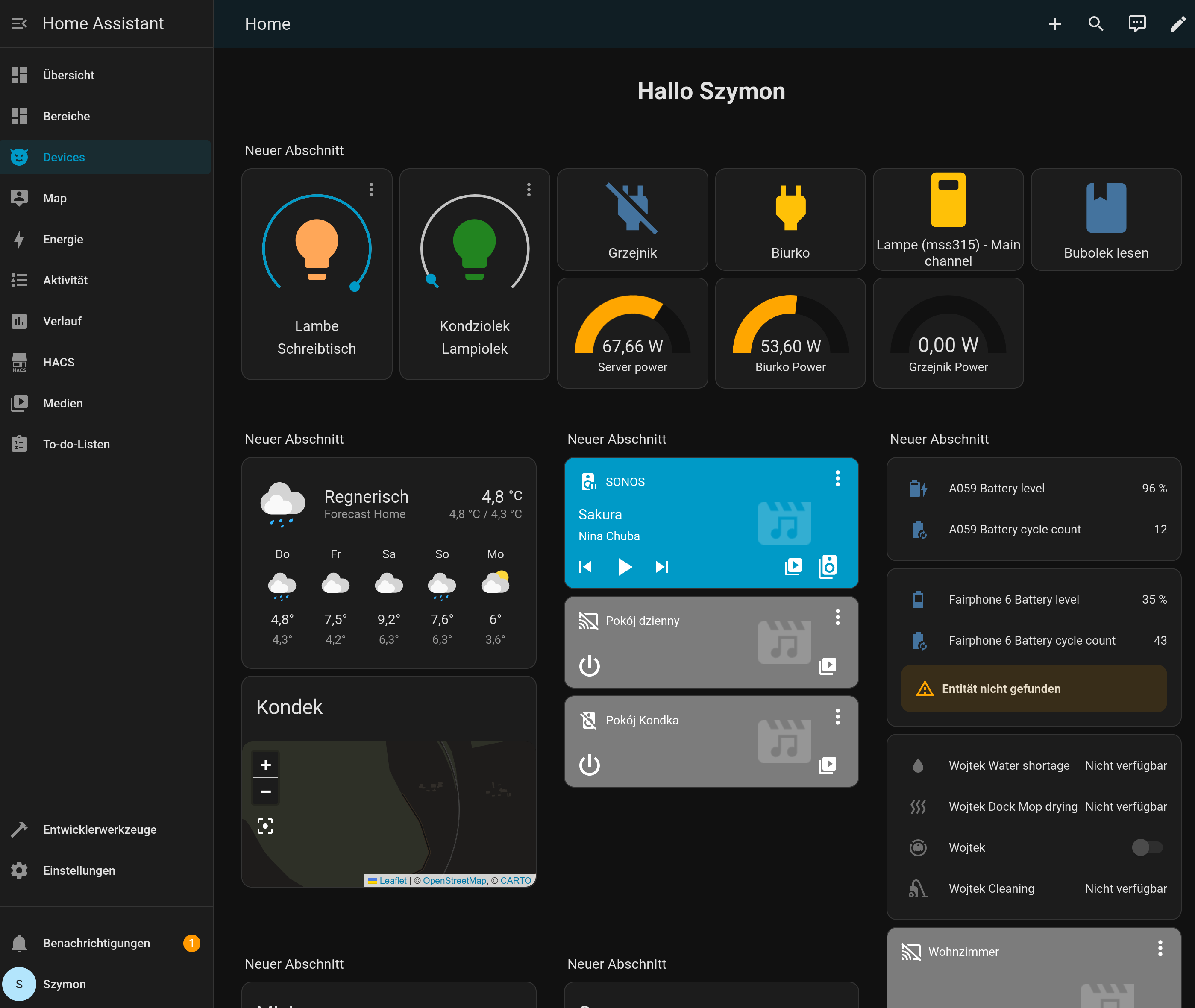
Task: Open the Pokój dzienny card options menu
Action: pyautogui.click(x=837, y=617)
